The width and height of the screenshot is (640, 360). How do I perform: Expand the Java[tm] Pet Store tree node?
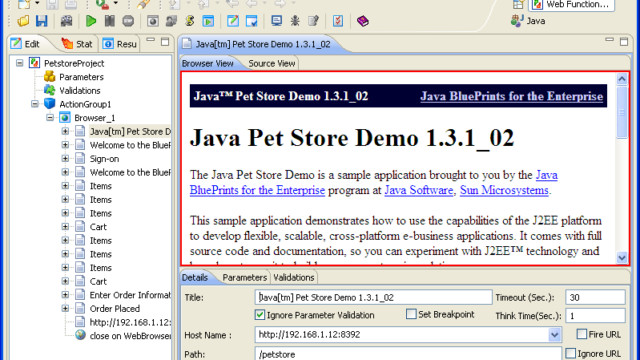(x=65, y=131)
